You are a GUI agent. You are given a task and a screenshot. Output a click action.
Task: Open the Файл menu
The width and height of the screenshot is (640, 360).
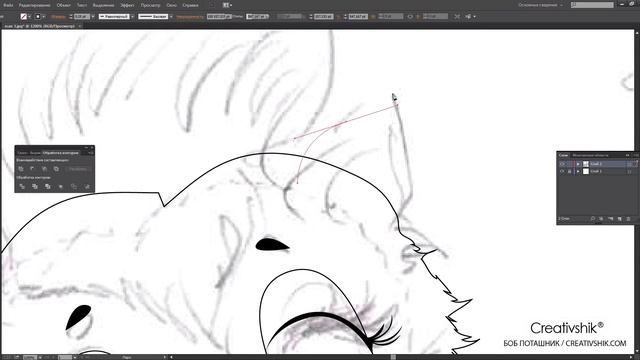click(x=8, y=5)
